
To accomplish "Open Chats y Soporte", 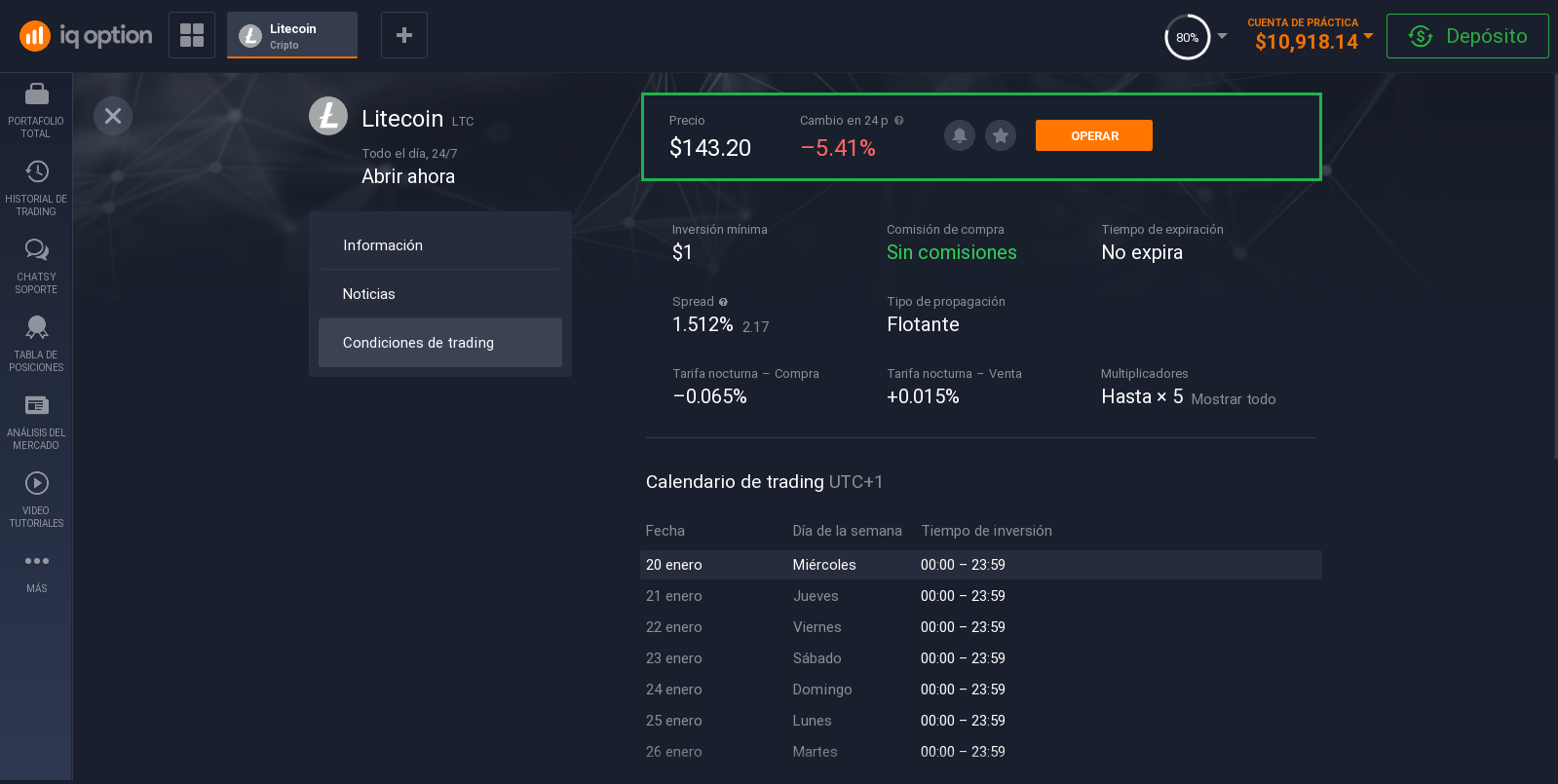I will pyautogui.click(x=36, y=267).
